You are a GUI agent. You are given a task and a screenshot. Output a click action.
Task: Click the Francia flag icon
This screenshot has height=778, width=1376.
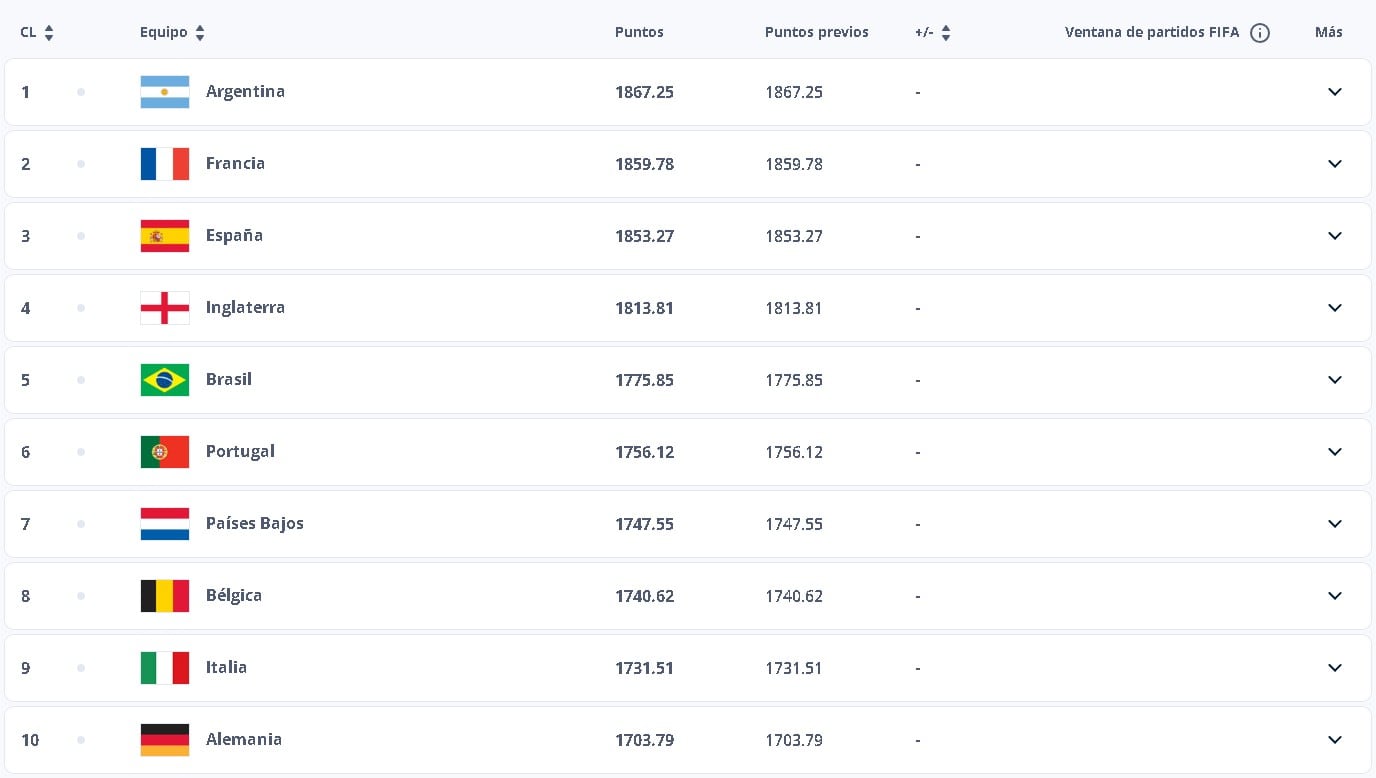(x=165, y=164)
